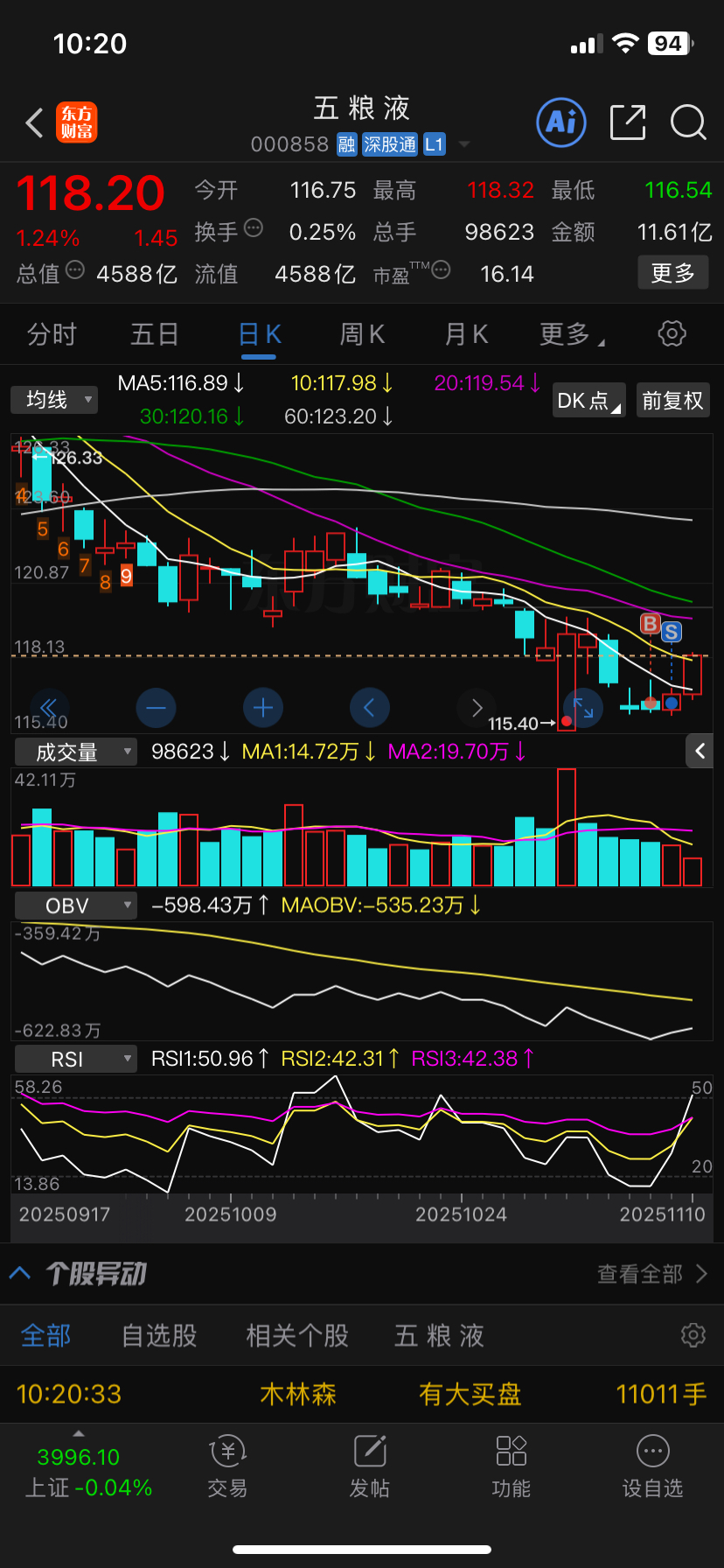Open 个股异动 settings gear icon

coord(693,1335)
